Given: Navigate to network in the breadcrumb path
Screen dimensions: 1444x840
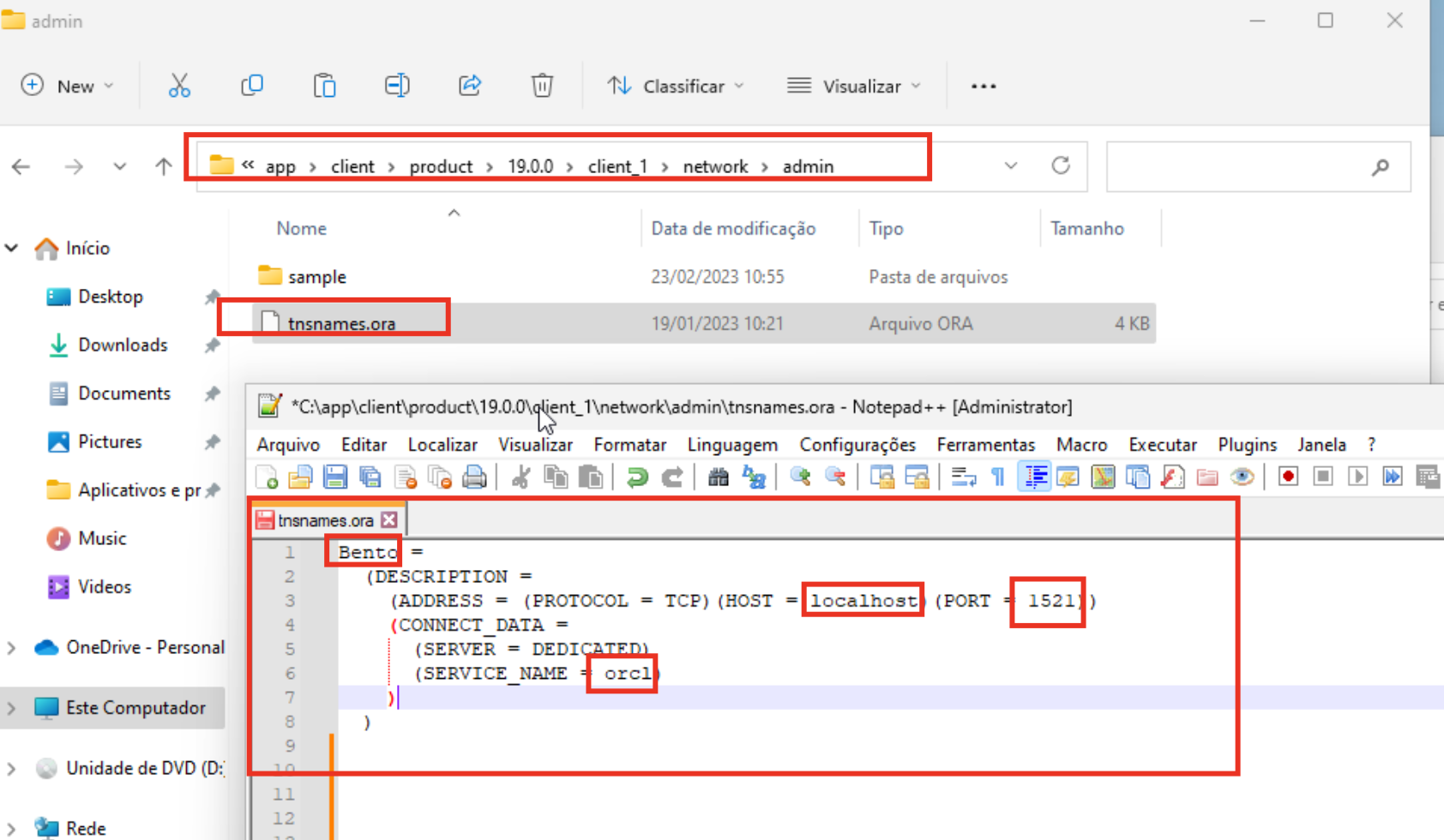Looking at the screenshot, I should tap(716, 165).
